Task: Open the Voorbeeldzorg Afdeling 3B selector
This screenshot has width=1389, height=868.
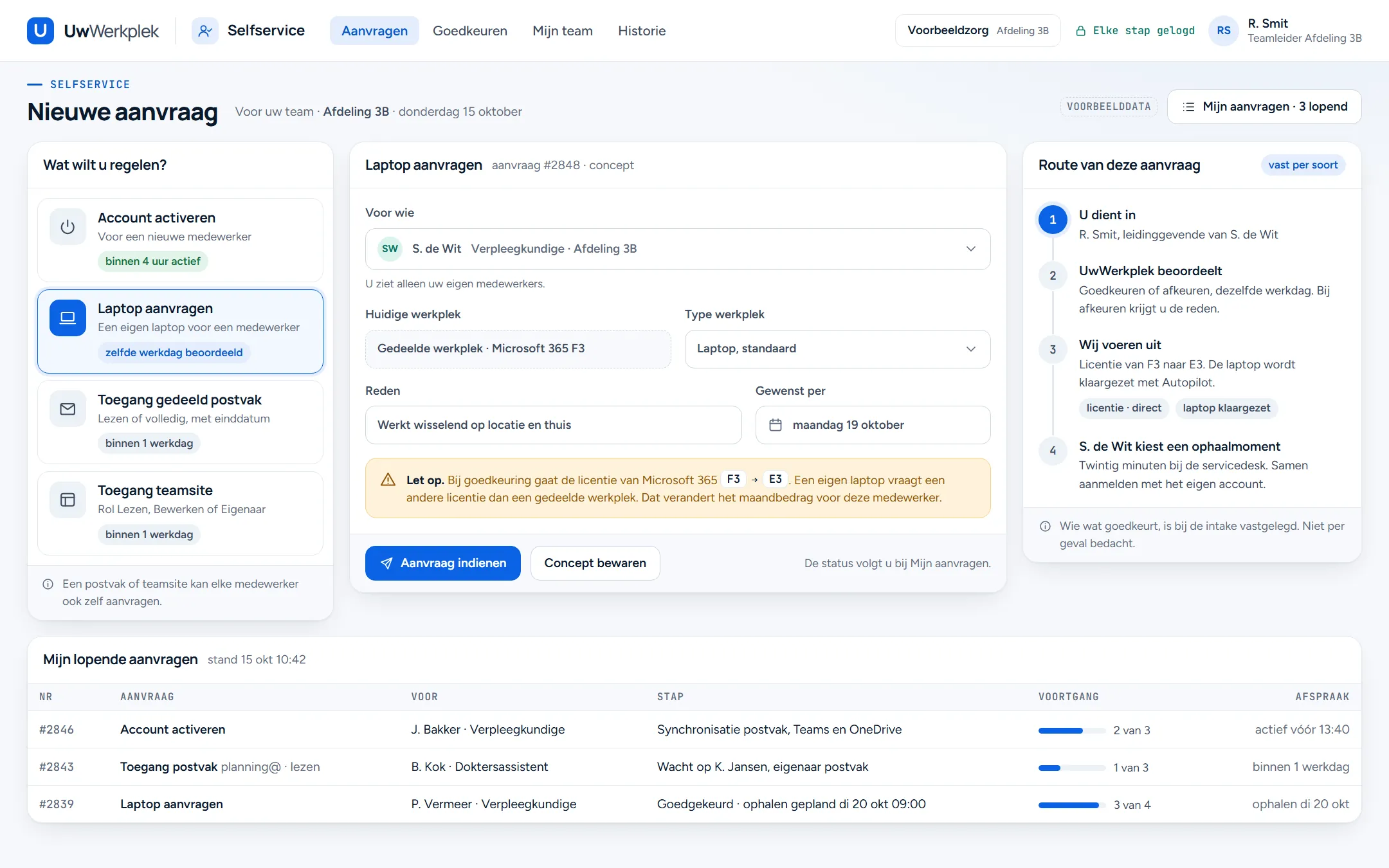Action: [x=977, y=31]
